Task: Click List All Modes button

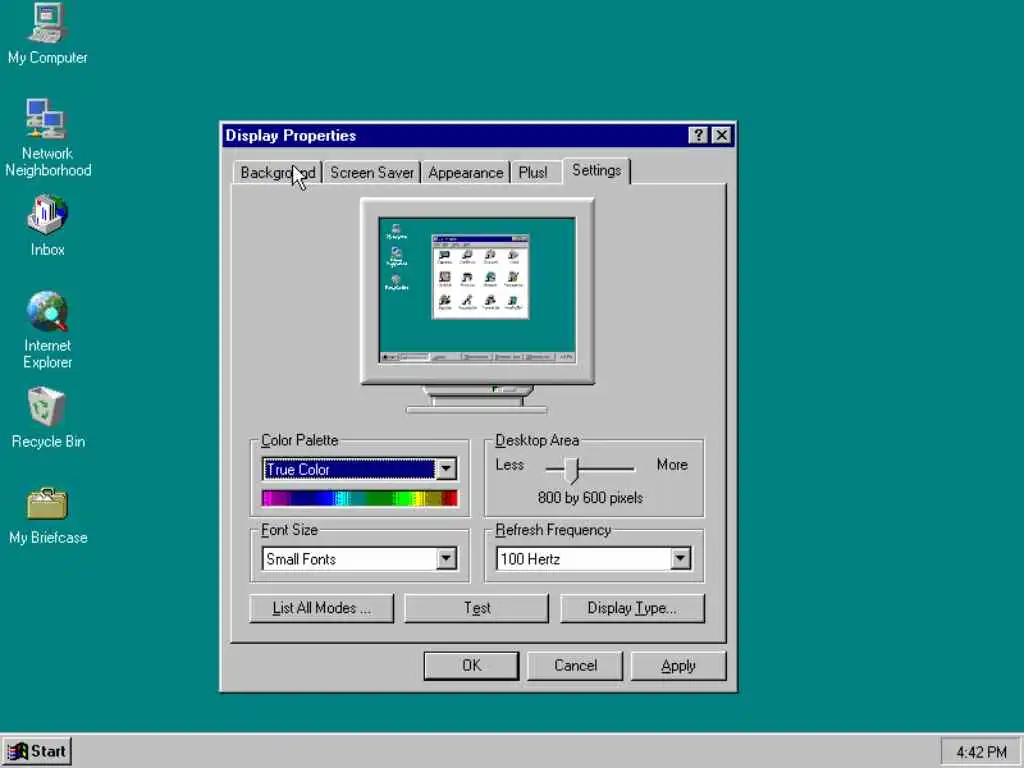Action: 321,608
